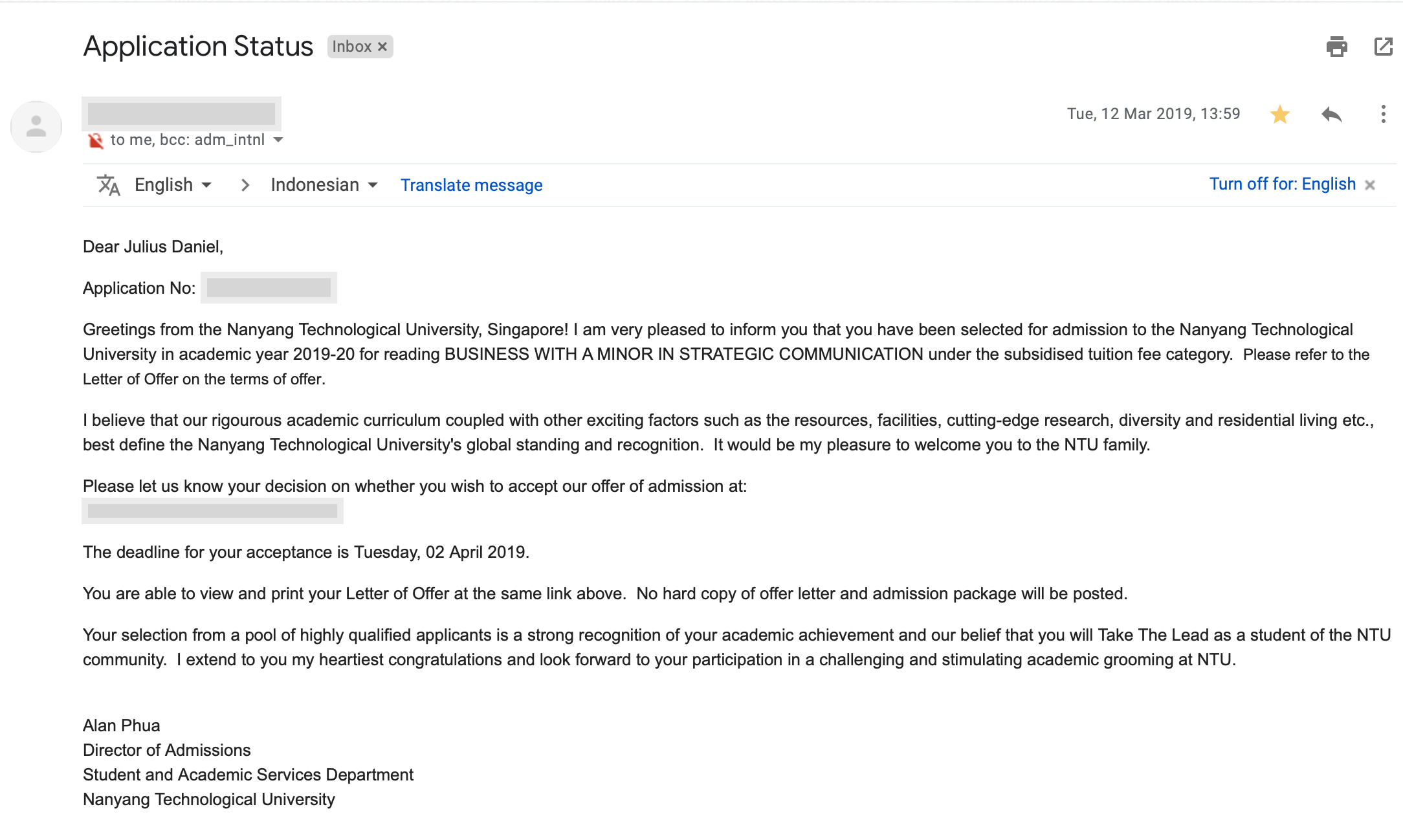Viewport: 1403px width, 840px height.
Task: Expand recipient details arrow next to adm_intnl
Action: [x=278, y=140]
